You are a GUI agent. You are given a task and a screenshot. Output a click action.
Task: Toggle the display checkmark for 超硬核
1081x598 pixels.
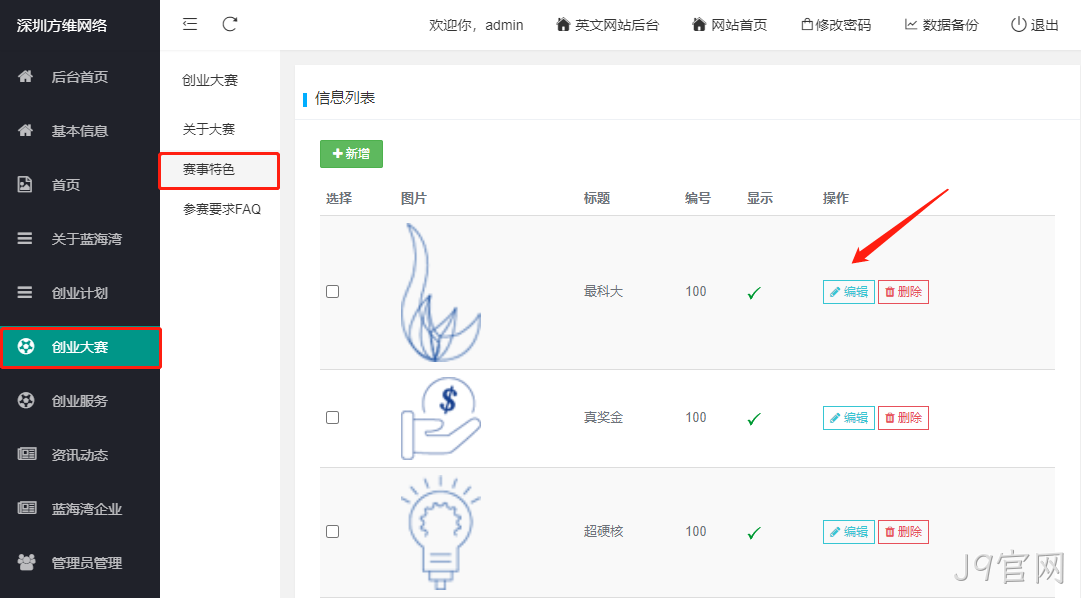pyautogui.click(x=754, y=532)
